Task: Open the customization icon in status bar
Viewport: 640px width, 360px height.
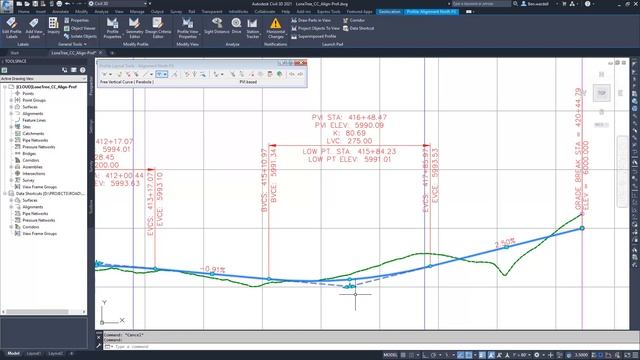Action: pyautogui.click(x=634, y=355)
